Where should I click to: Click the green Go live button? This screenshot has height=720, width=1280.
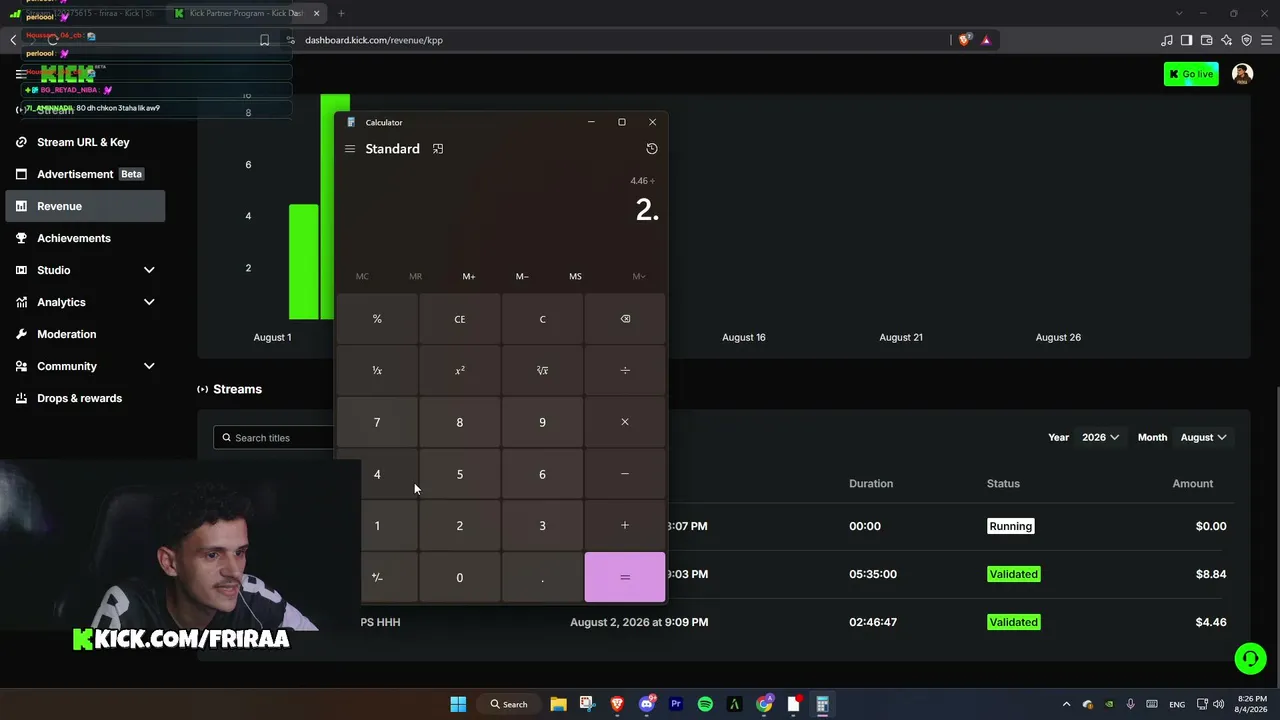point(1191,74)
